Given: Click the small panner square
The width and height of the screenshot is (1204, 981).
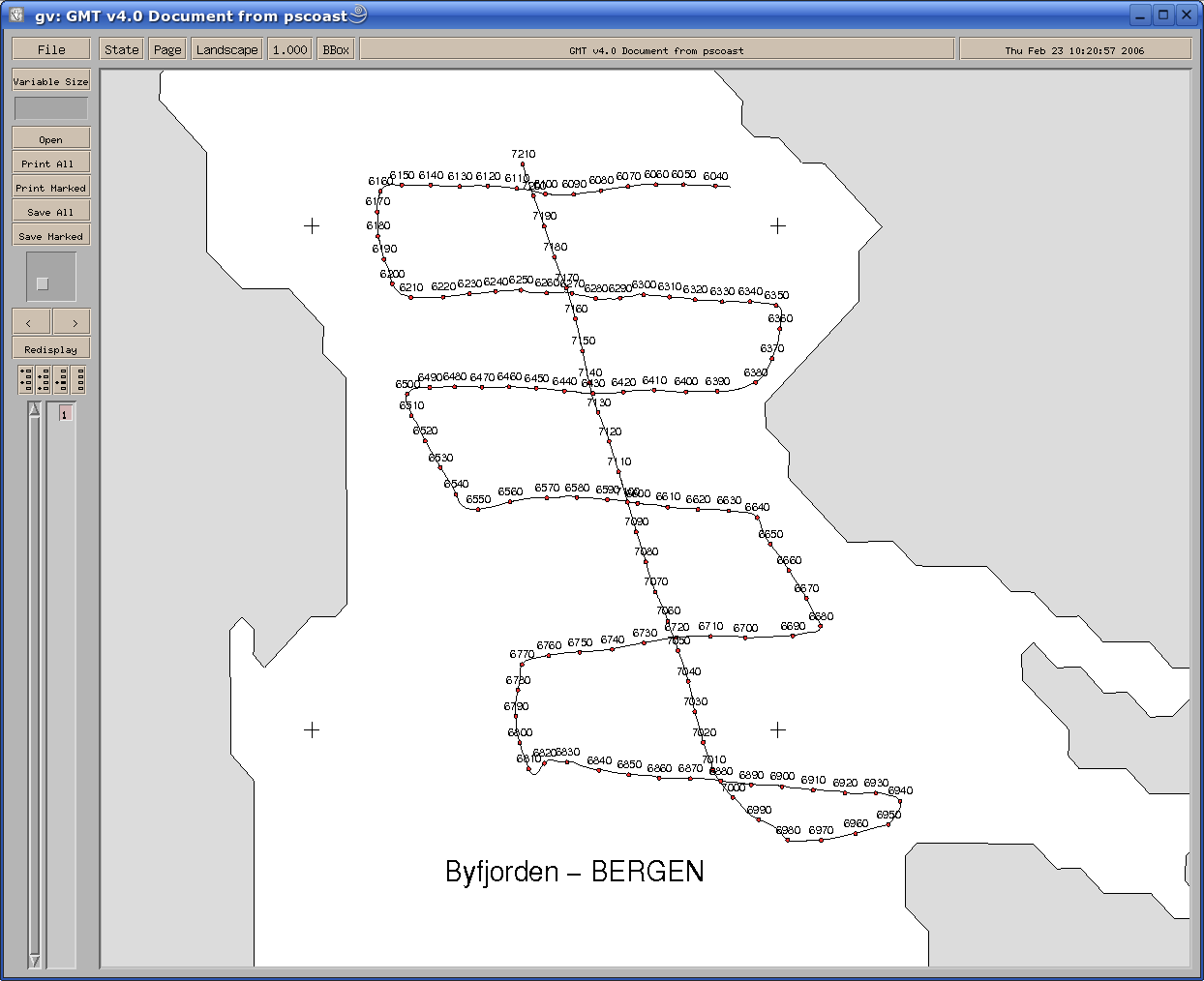Looking at the screenshot, I should pyautogui.click(x=42, y=283).
